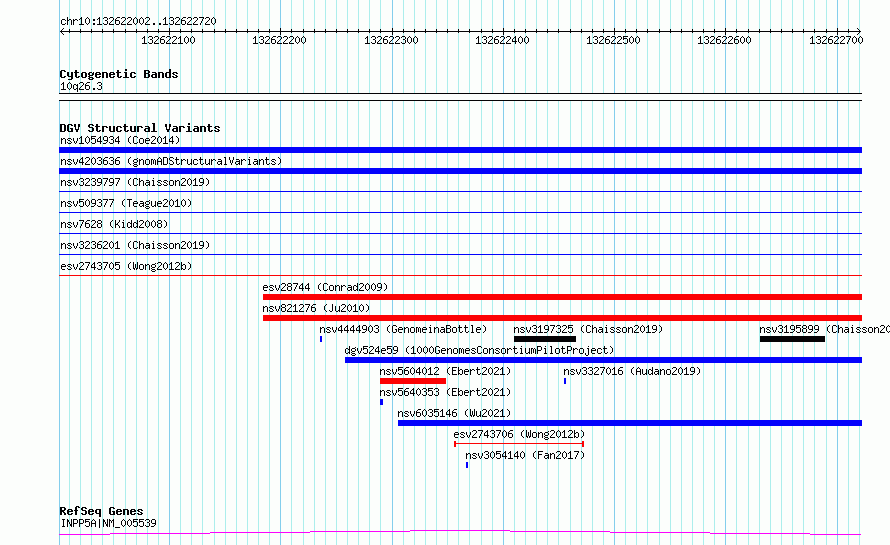Select the blue nsv4203636 variant bar
Image resolution: width=890 pixels, height=545 pixels.
pos(460,171)
